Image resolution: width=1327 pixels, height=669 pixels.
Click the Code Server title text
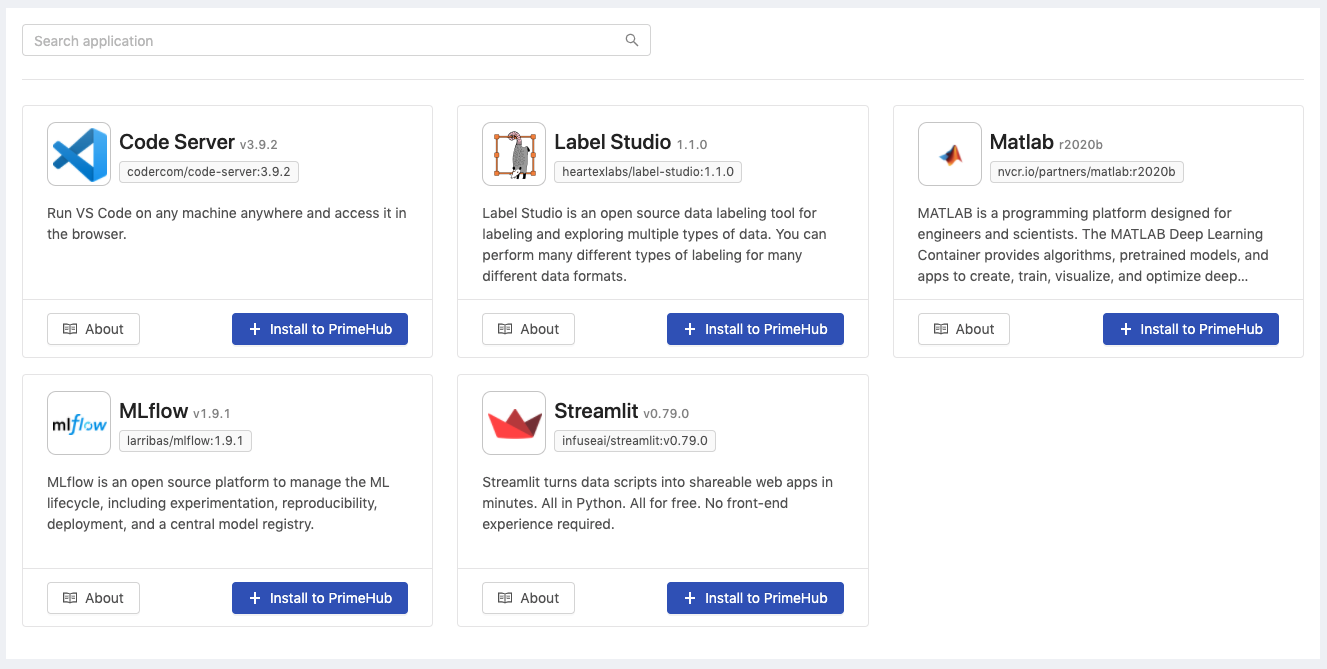coord(177,142)
